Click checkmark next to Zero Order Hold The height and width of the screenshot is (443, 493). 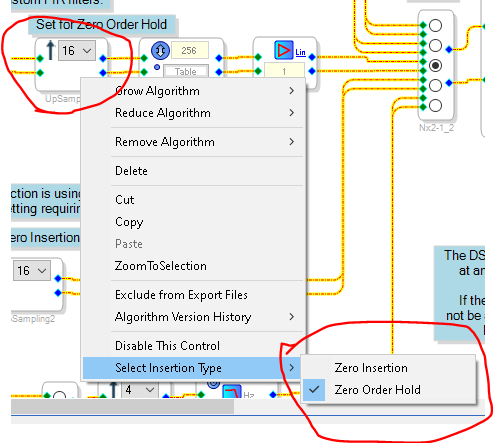pyautogui.click(x=314, y=389)
